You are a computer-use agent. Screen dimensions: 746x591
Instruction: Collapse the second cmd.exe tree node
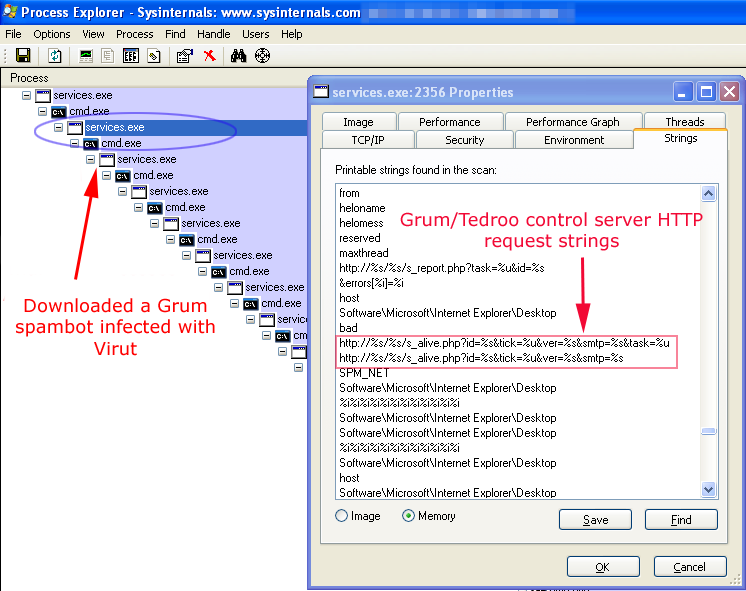(x=75, y=143)
